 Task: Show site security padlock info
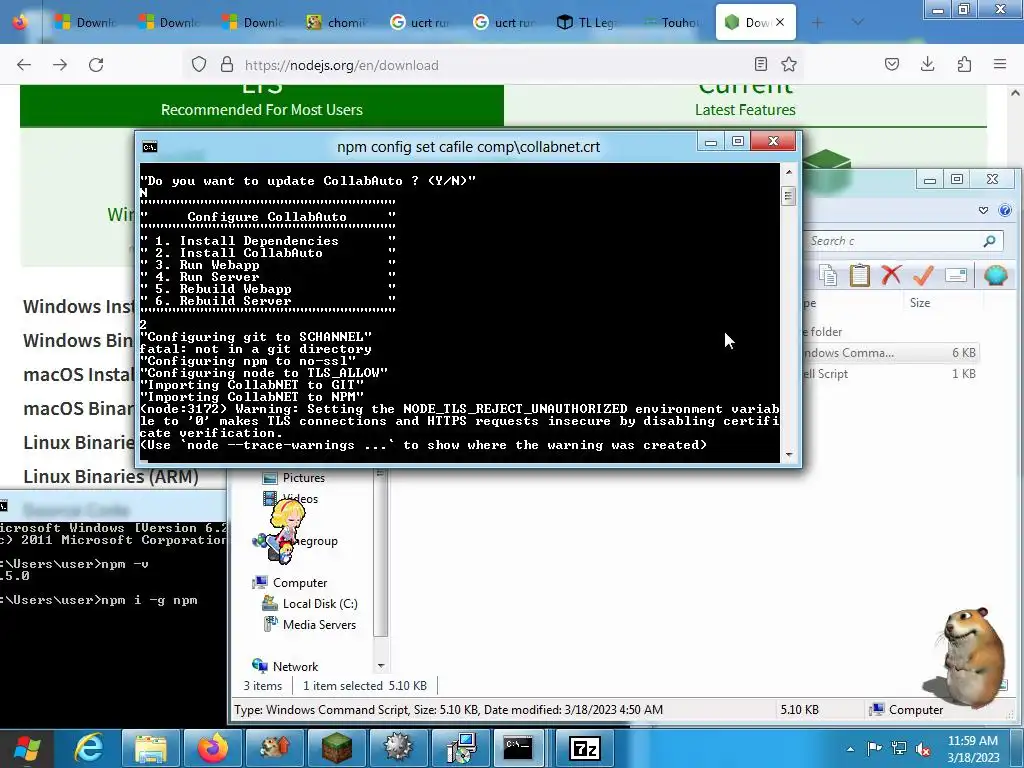pyautogui.click(x=227, y=64)
